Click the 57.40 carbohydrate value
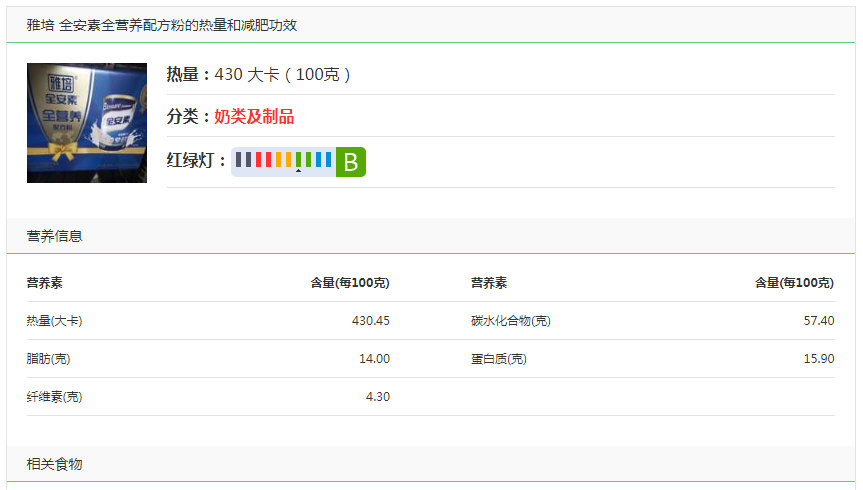The image size is (863, 490). pyautogui.click(x=818, y=321)
